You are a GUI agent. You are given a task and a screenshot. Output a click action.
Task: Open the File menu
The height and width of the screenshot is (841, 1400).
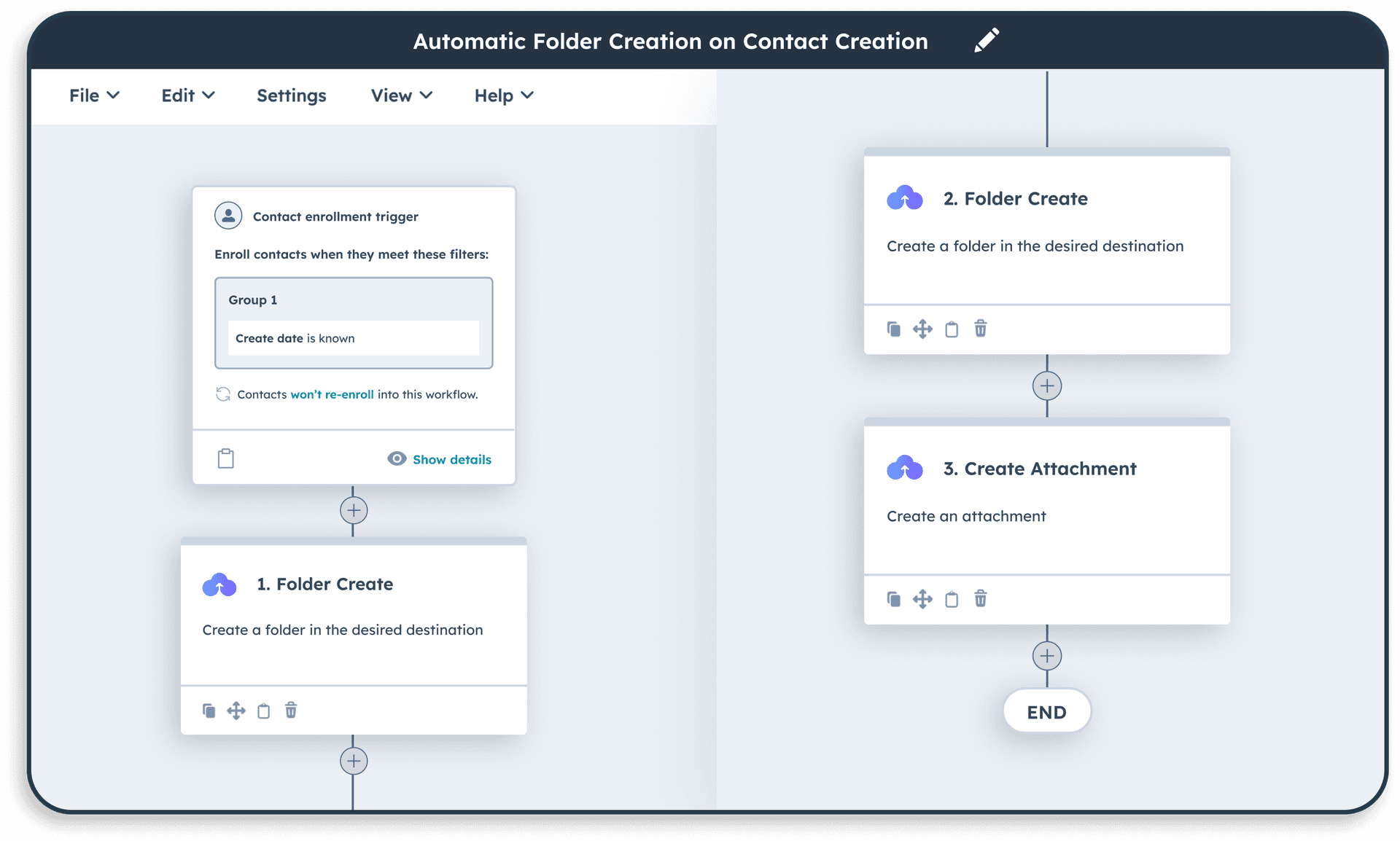(94, 95)
